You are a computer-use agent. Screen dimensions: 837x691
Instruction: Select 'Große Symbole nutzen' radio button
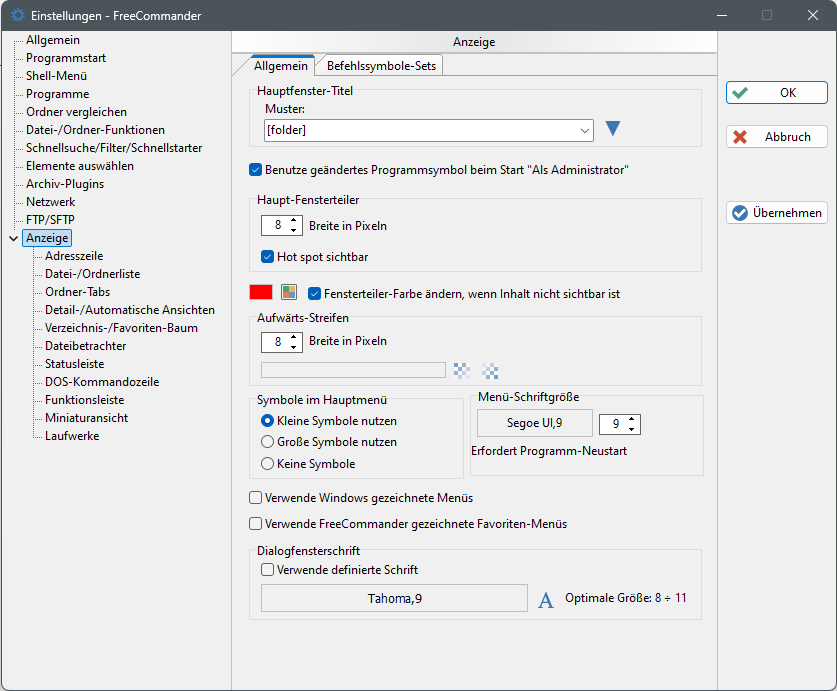(268, 442)
